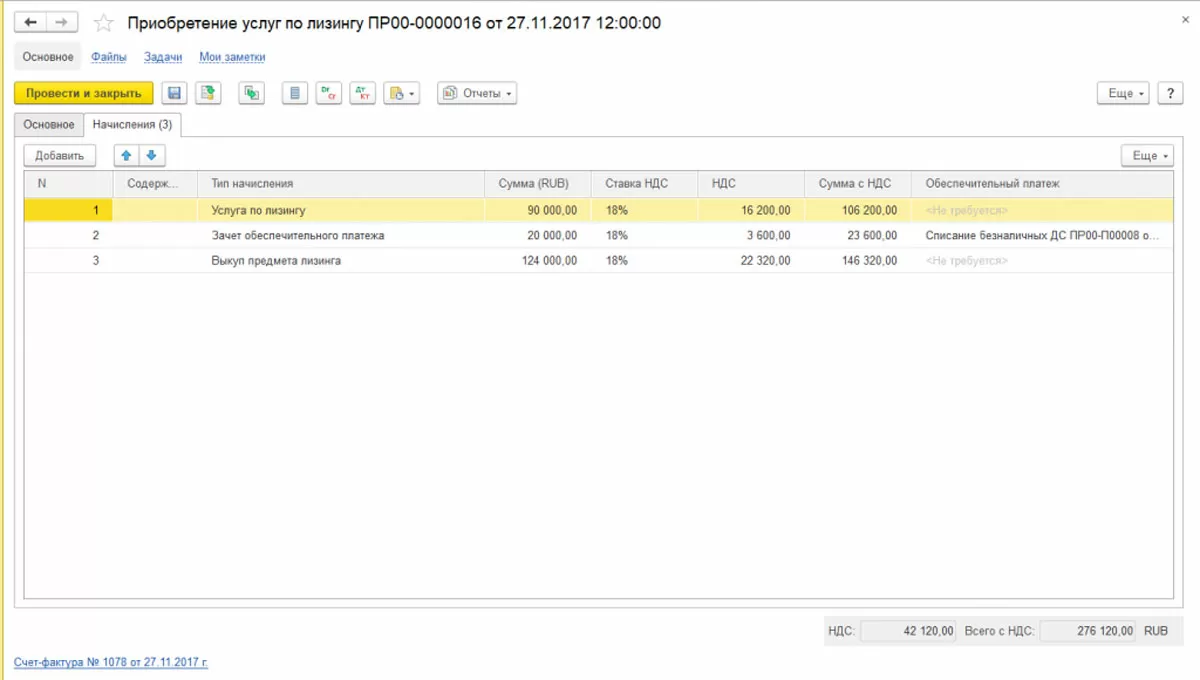1200x680 pixels.
Task: Click the 106 200,00 total cell
Action: [858, 210]
